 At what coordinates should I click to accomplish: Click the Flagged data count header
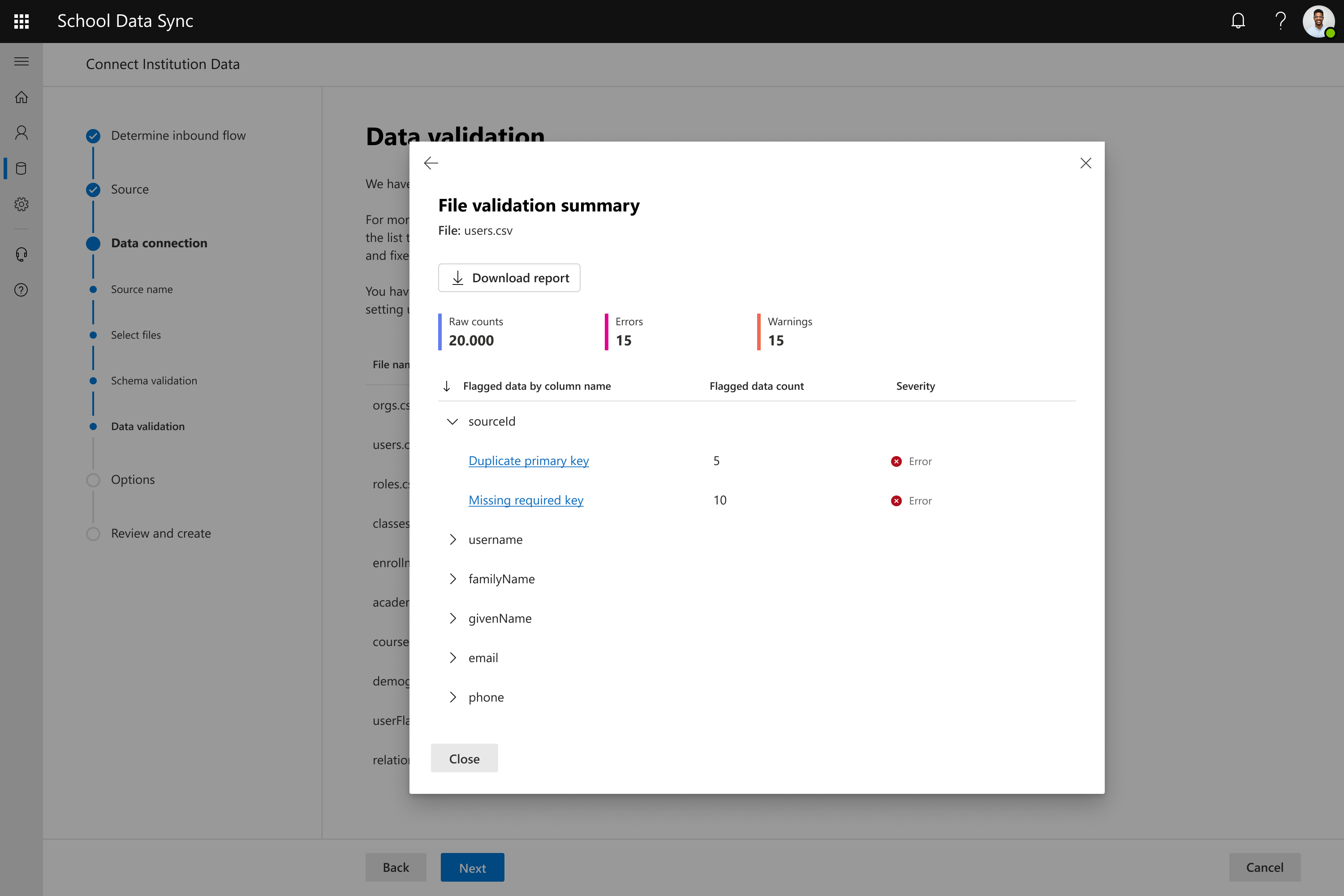point(757,386)
